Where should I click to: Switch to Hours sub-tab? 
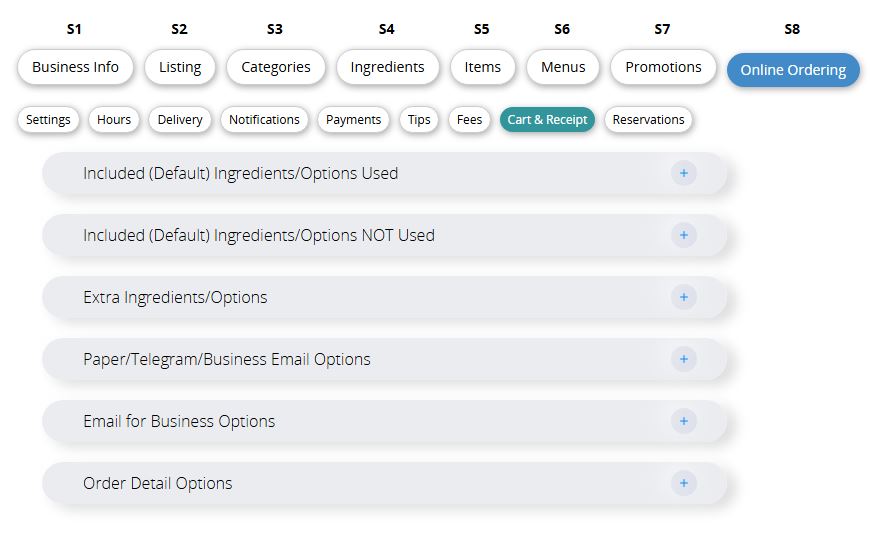(x=114, y=120)
